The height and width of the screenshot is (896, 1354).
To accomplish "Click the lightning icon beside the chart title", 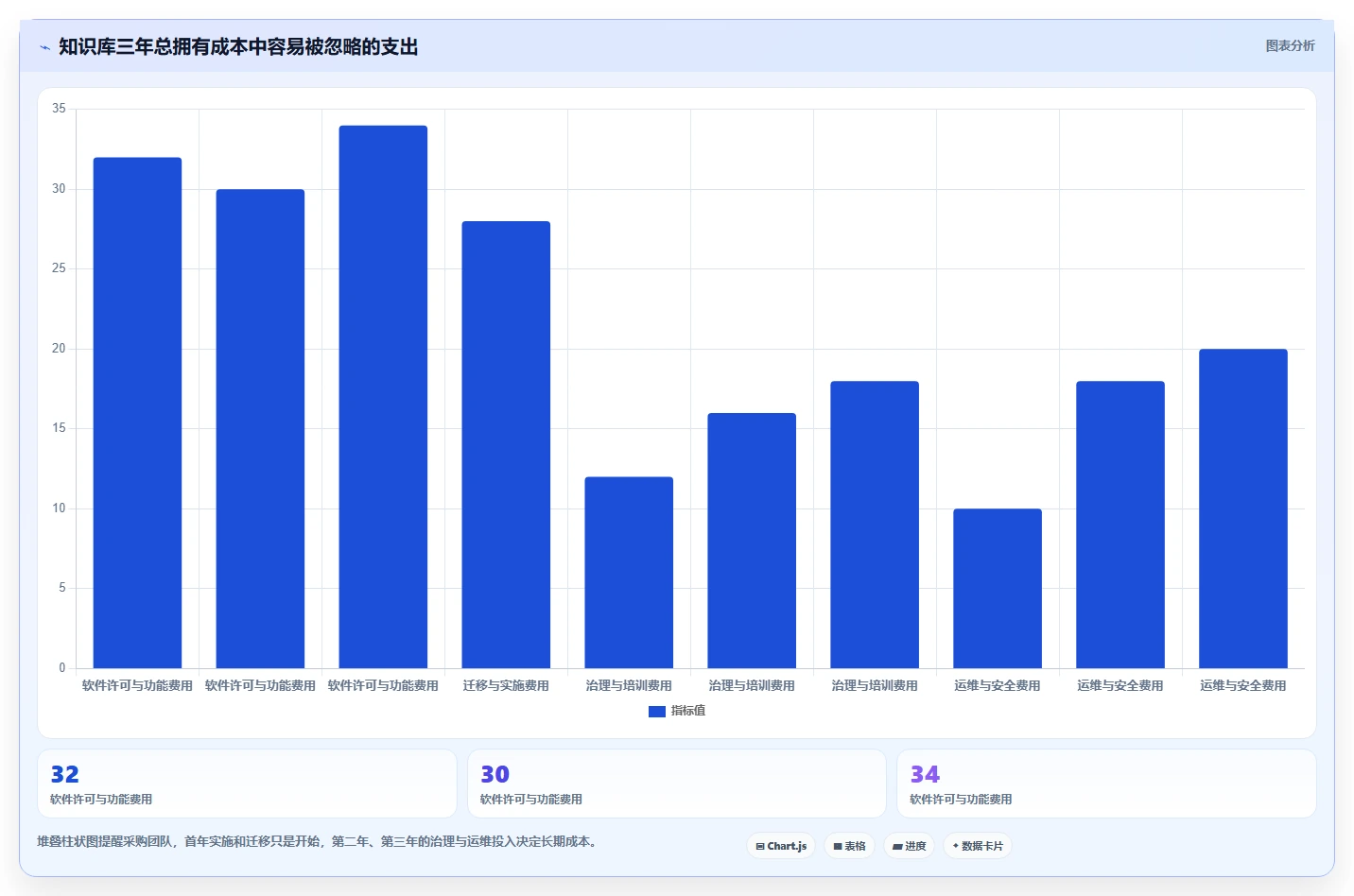I will pos(44,47).
